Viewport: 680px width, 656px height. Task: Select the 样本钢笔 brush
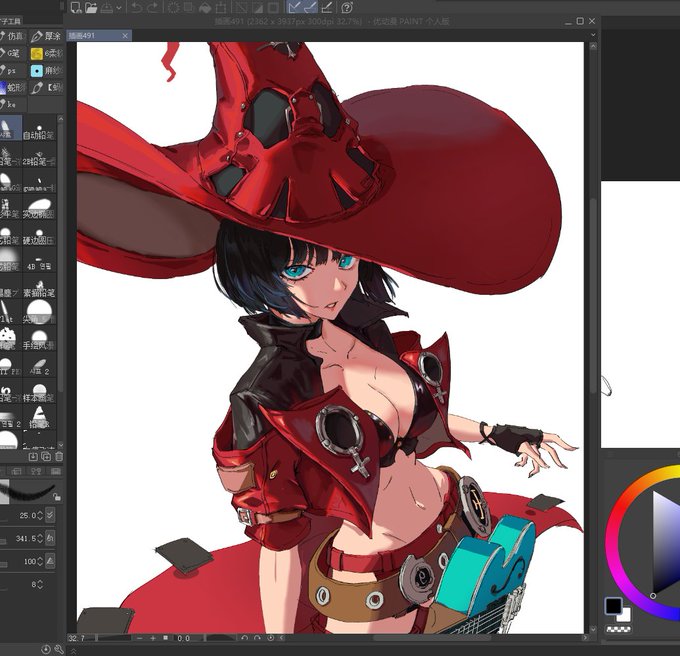point(39,392)
